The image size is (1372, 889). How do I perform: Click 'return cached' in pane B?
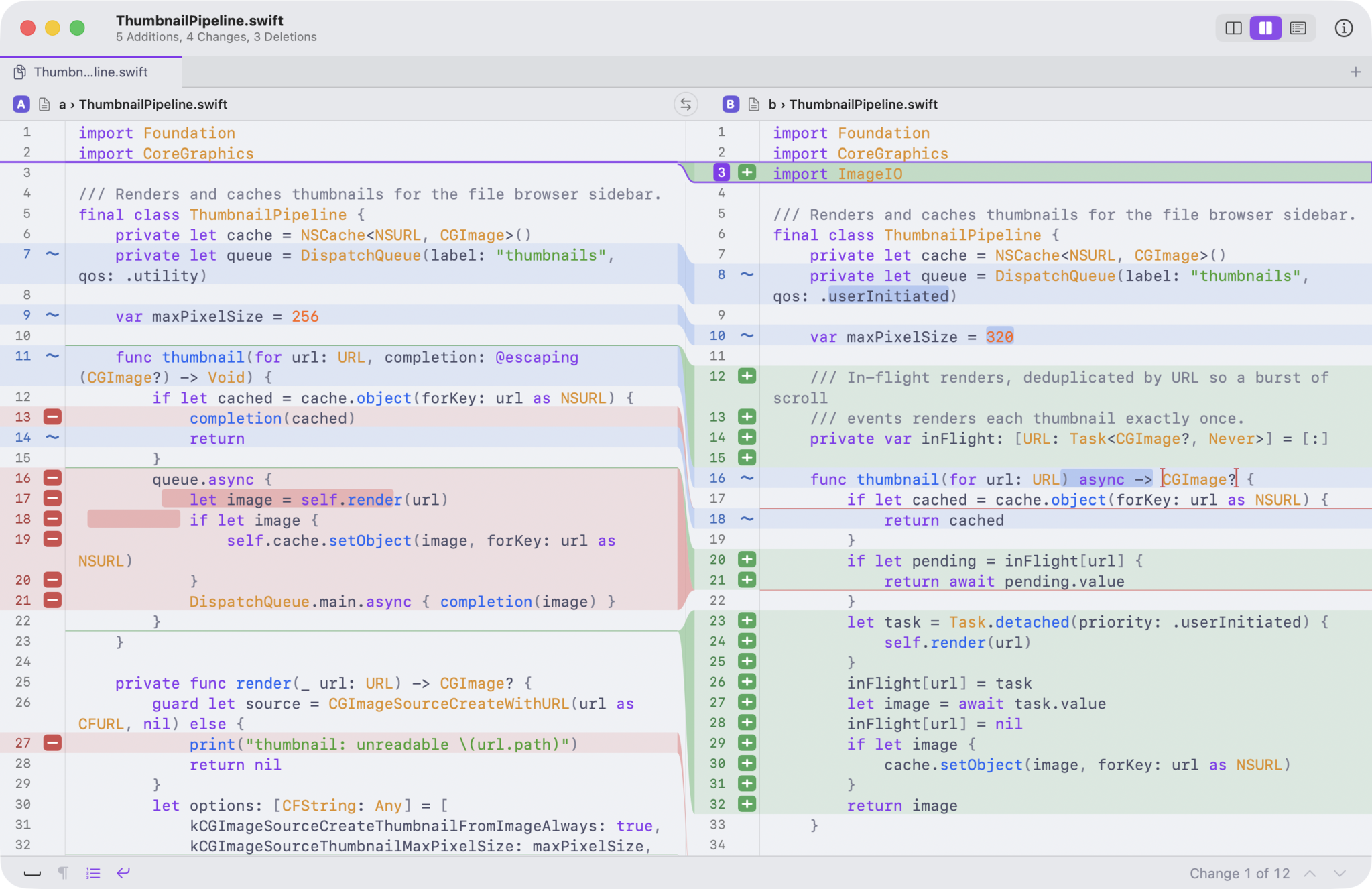[944, 520]
